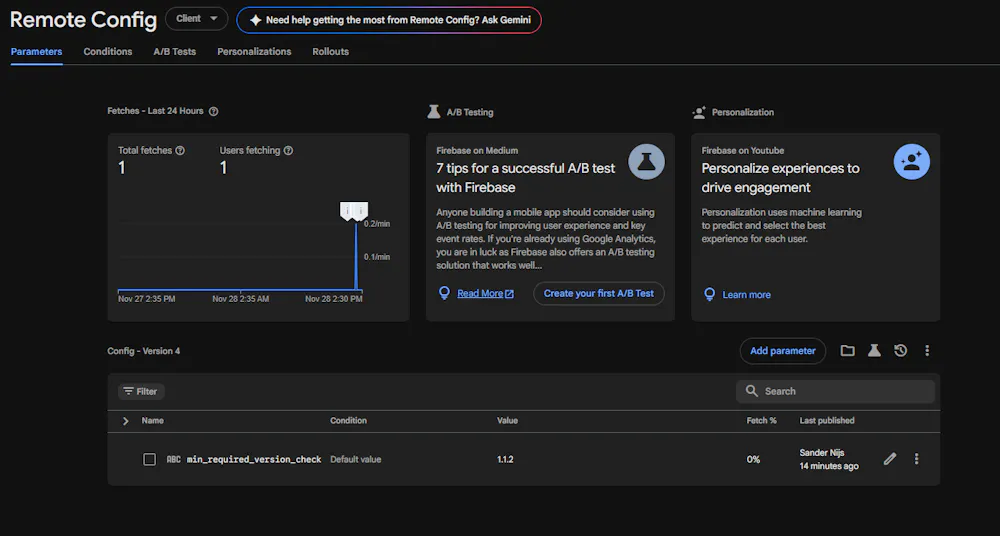Edit min_required_version_check with the pencil icon
Screen dimensions: 1000x536
tap(890, 459)
